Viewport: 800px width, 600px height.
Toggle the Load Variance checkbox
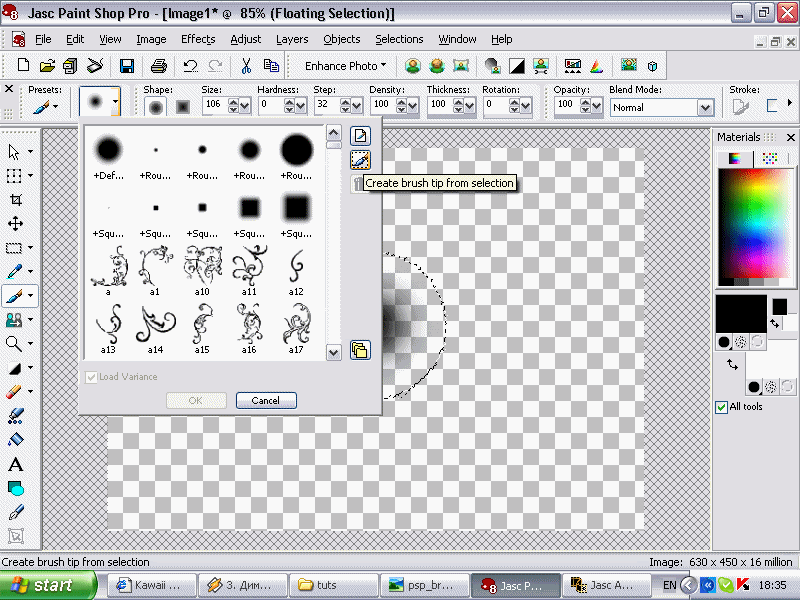pos(91,377)
